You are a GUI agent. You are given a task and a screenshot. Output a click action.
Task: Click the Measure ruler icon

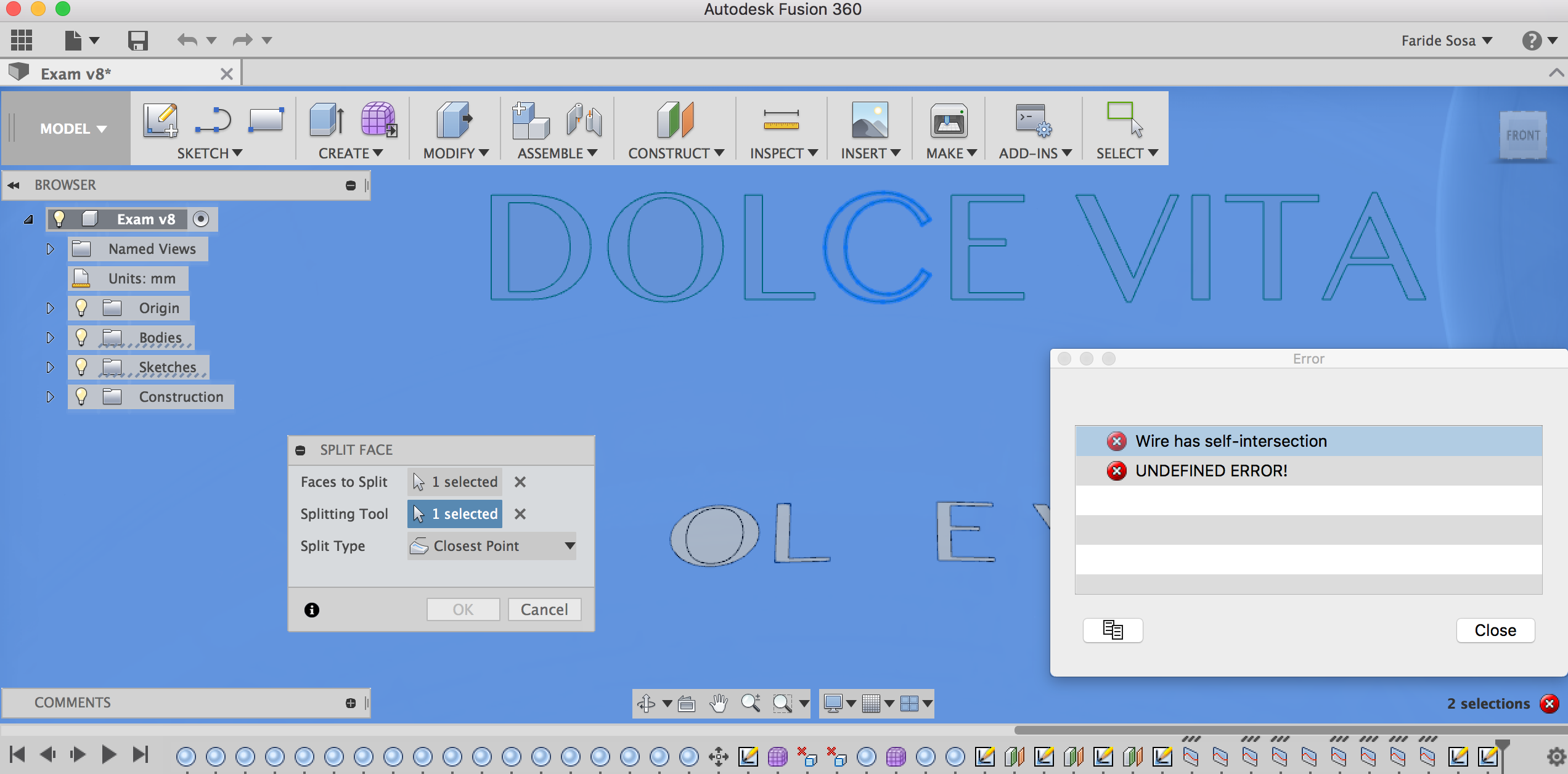(781, 120)
